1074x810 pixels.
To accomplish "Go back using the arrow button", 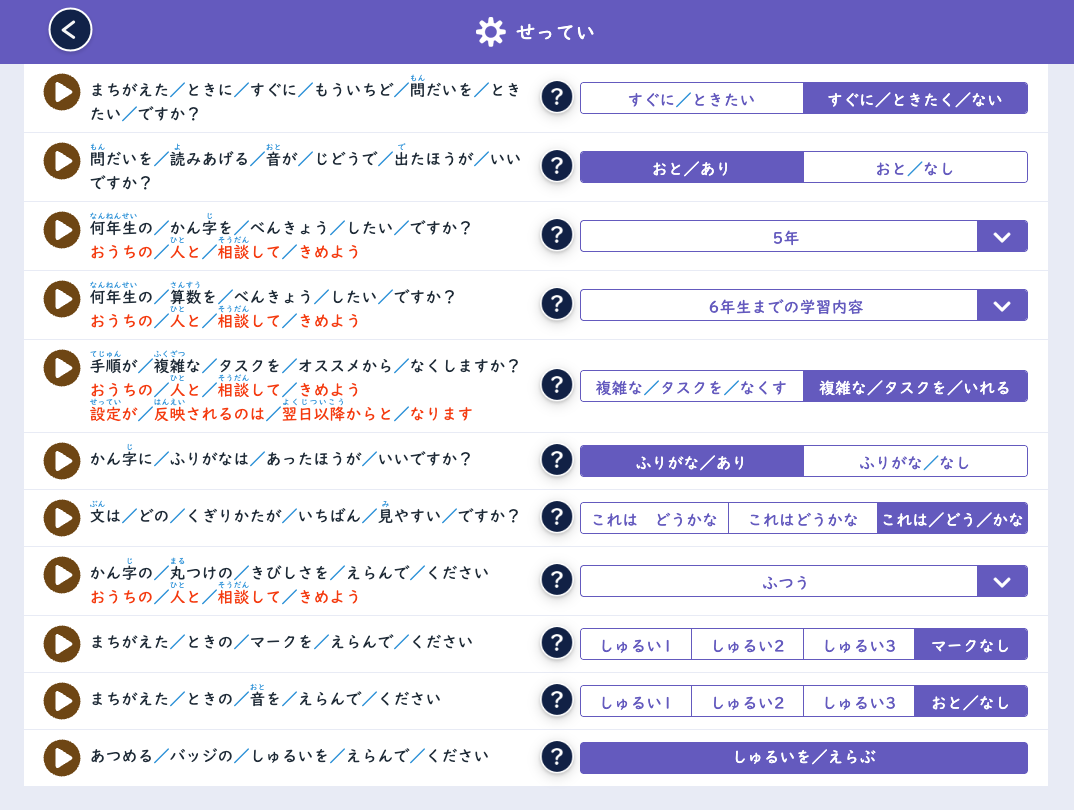I will (70, 30).
